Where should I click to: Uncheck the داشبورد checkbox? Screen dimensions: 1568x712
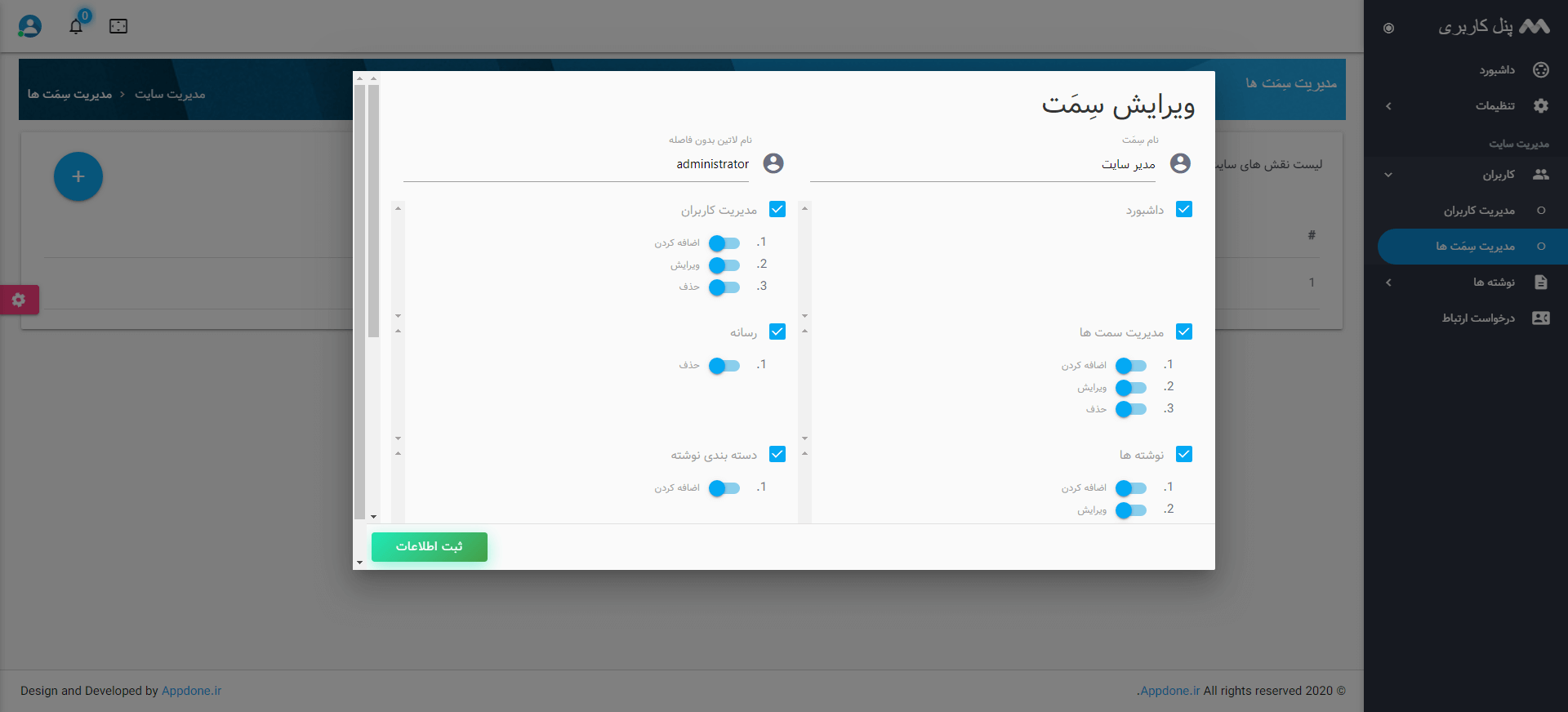[x=1184, y=209]
